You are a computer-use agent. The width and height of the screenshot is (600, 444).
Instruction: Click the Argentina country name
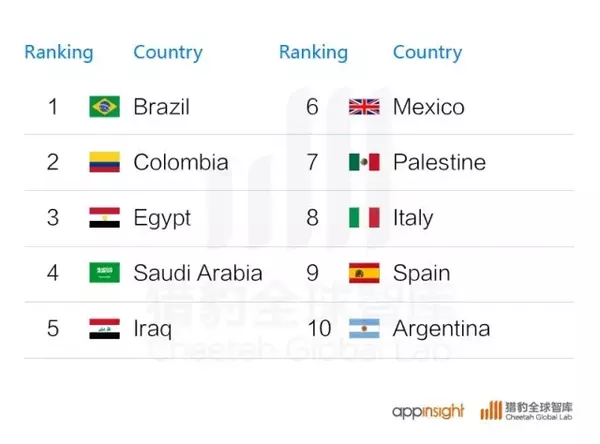(441, 328)
